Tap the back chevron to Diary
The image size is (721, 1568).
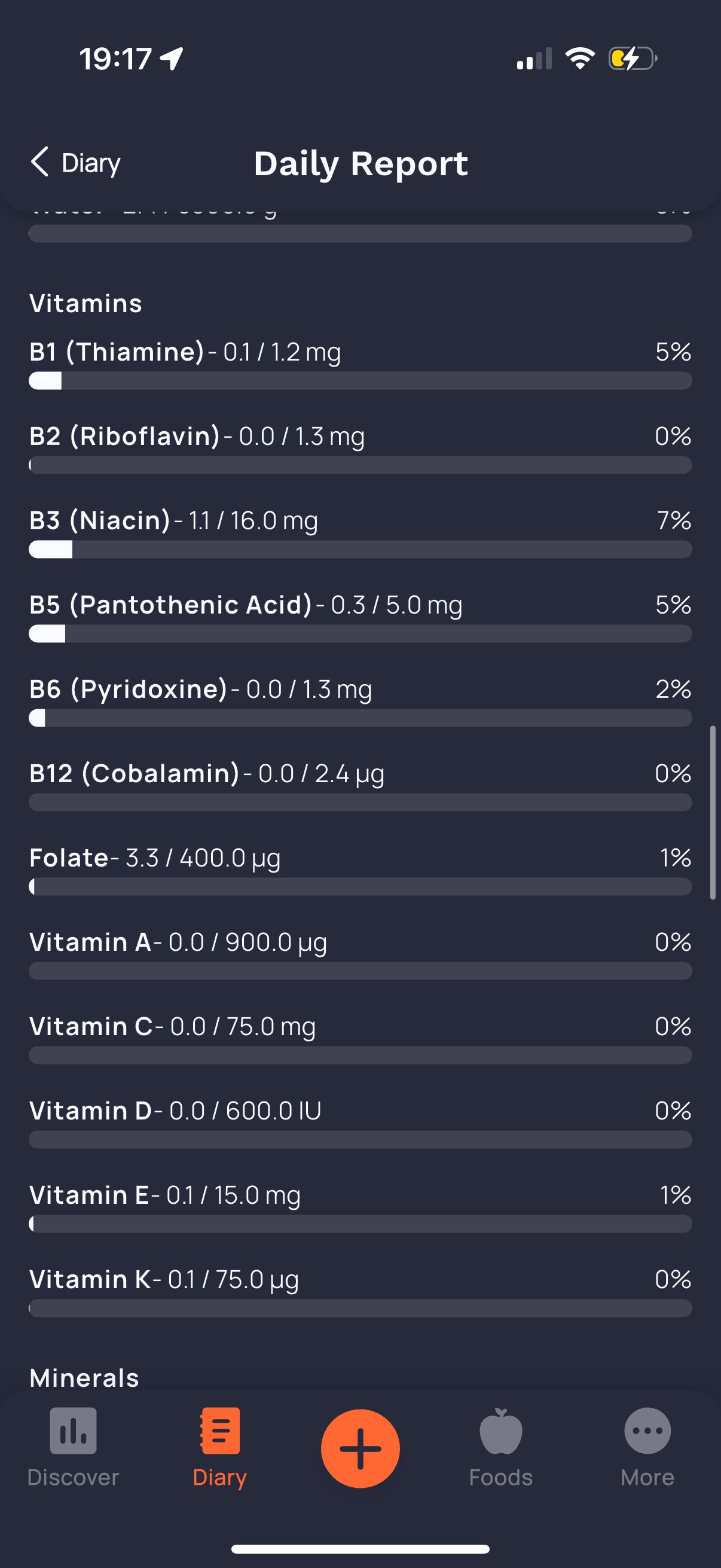click(x=40, y=162)
